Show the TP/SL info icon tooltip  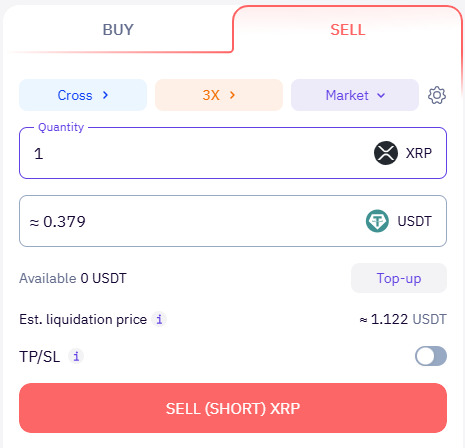tap(76, 356)
